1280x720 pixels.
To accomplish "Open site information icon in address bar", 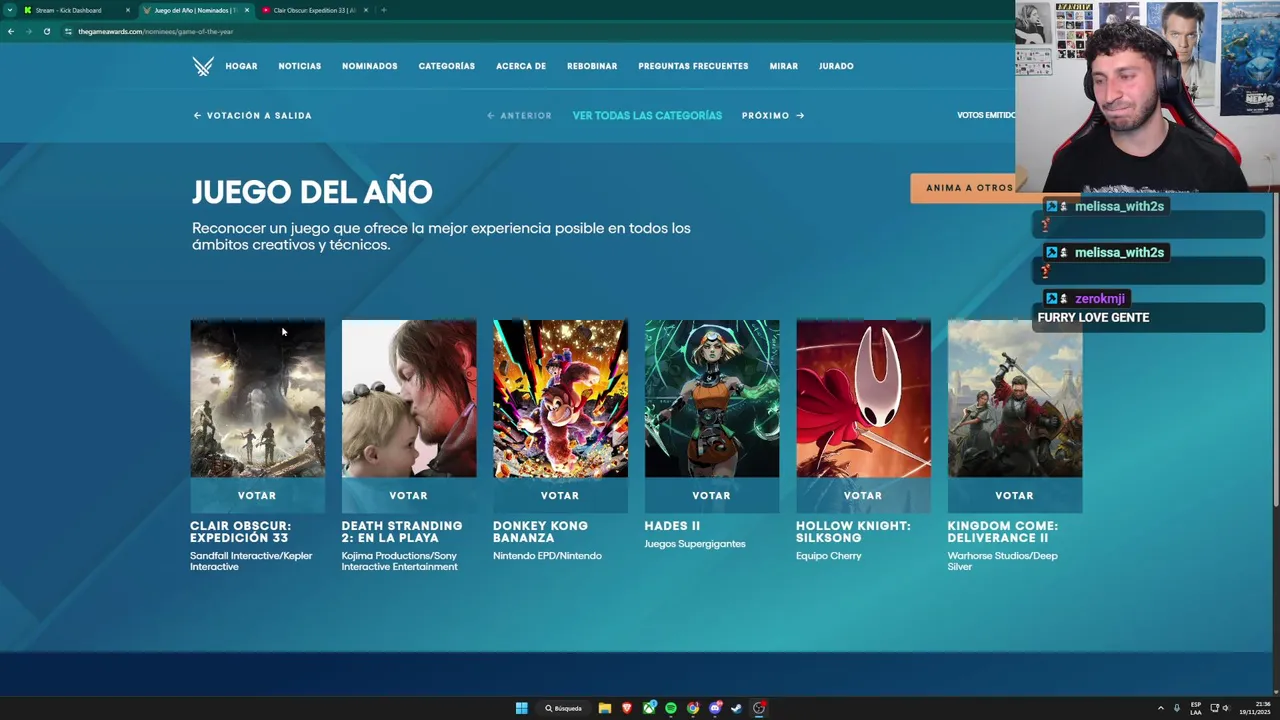I will pyautogui.click(x=68, y=31).
